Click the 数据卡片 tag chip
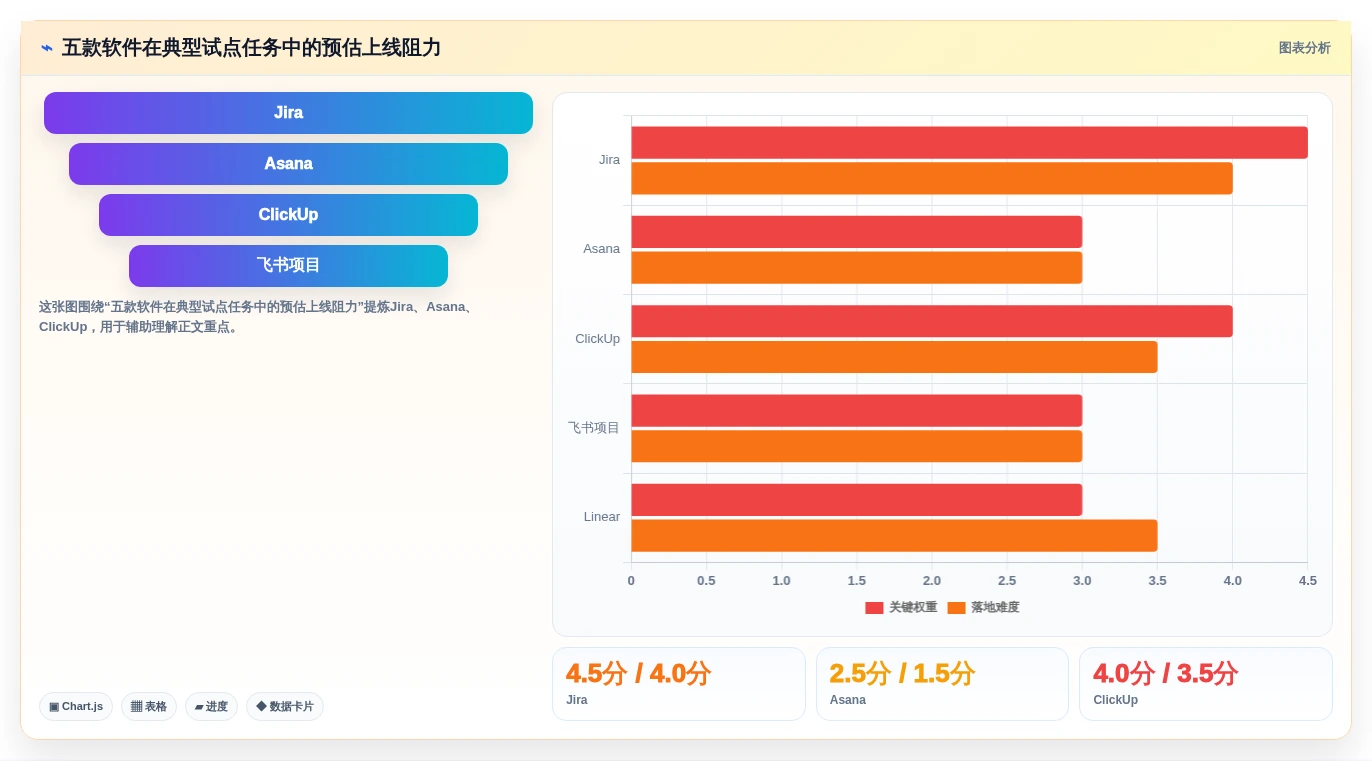Screen dimensions: 1372x761 (285, 707)
